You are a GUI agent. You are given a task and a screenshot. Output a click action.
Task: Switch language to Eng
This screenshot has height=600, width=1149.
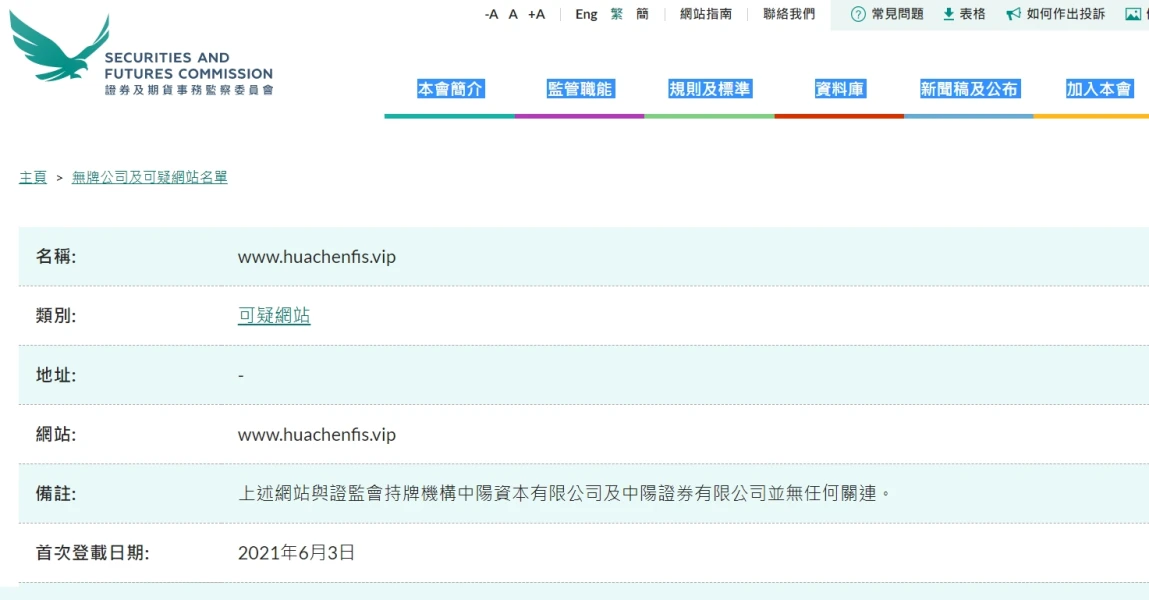point(586,14)
